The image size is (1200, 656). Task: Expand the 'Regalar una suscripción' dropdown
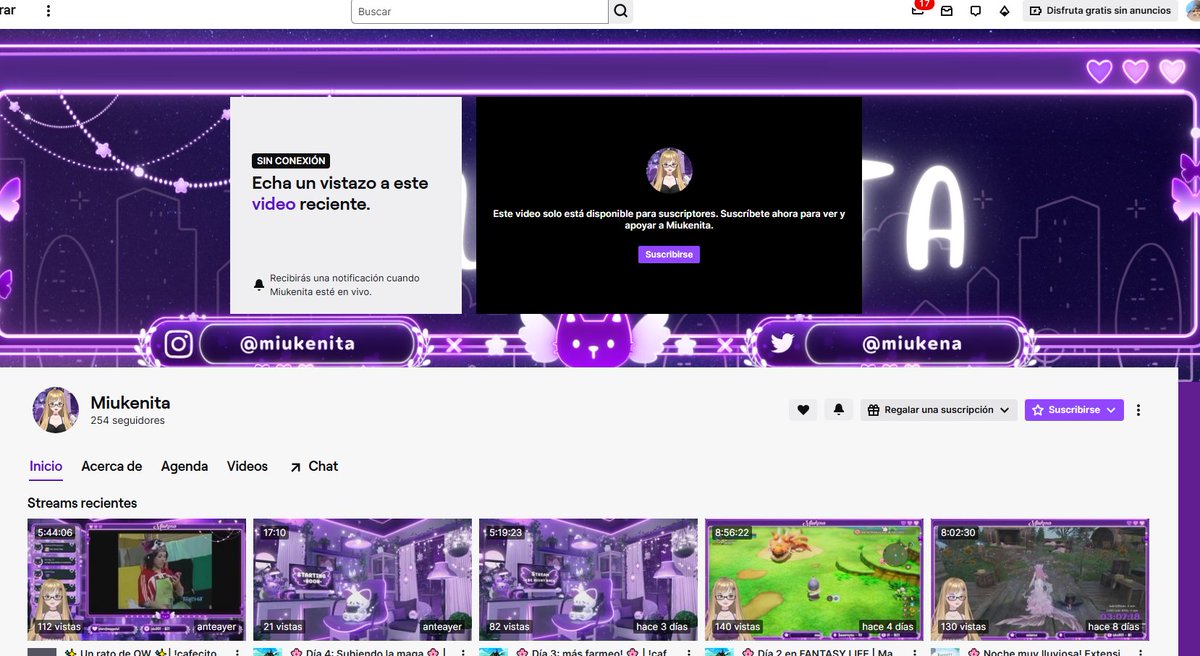(939, 410)
